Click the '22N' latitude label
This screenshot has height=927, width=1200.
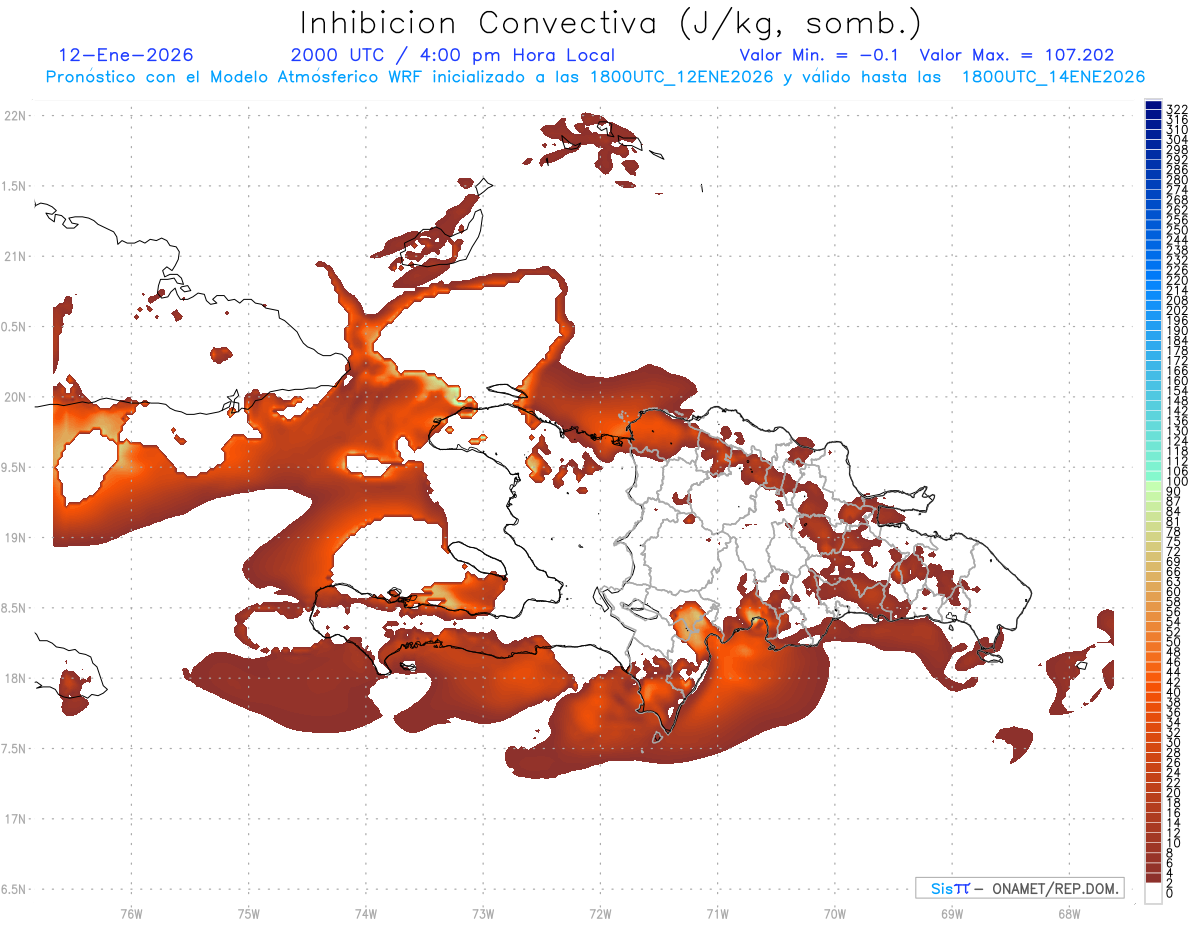point(15,115)
